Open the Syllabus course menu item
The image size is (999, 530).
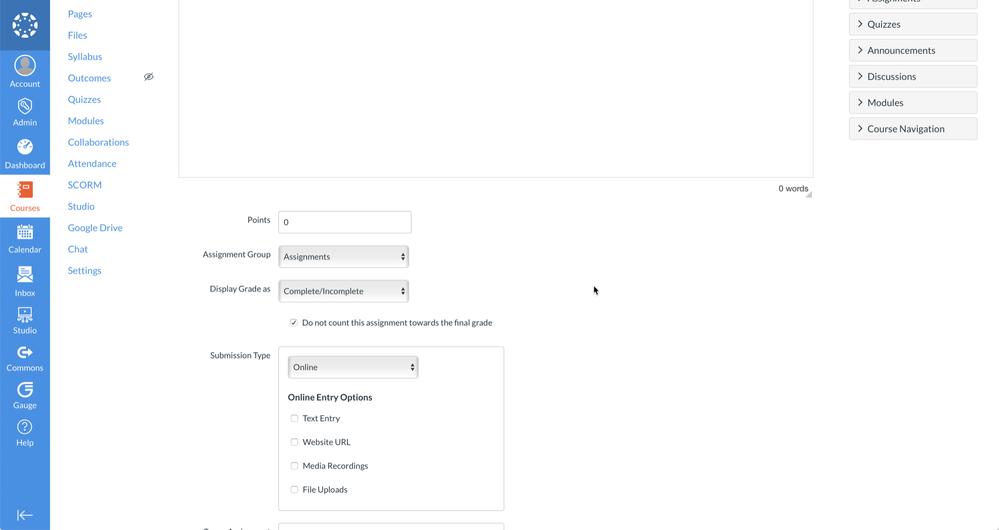point(85,57)
